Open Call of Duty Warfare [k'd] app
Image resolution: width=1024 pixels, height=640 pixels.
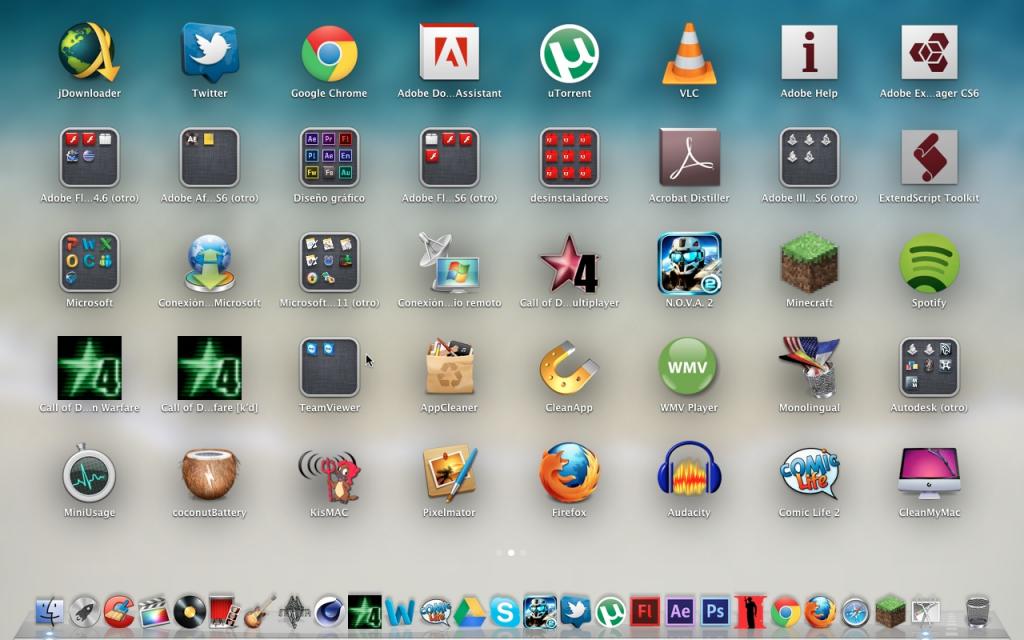click(x=209, y=368)
